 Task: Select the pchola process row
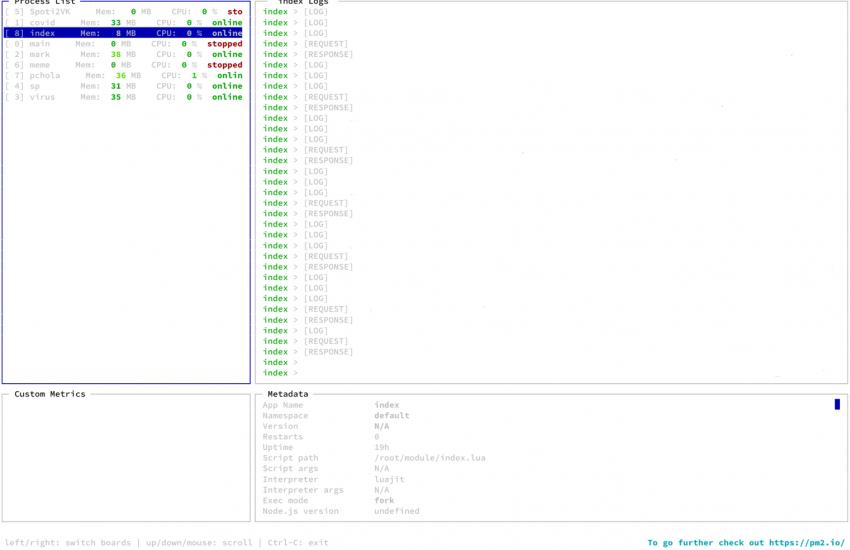(123, 76)
